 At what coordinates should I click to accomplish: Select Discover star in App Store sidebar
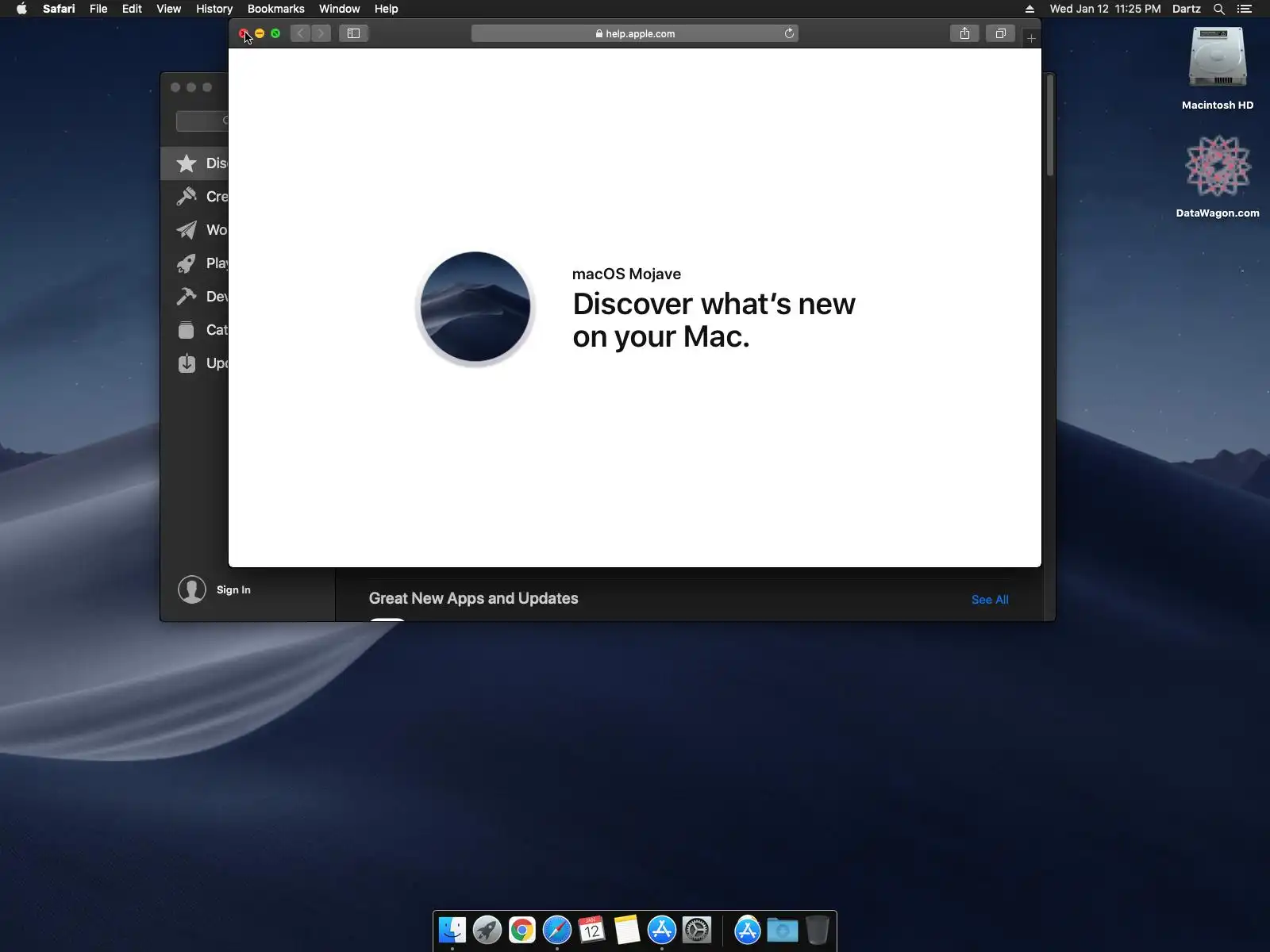pos(187,163)
